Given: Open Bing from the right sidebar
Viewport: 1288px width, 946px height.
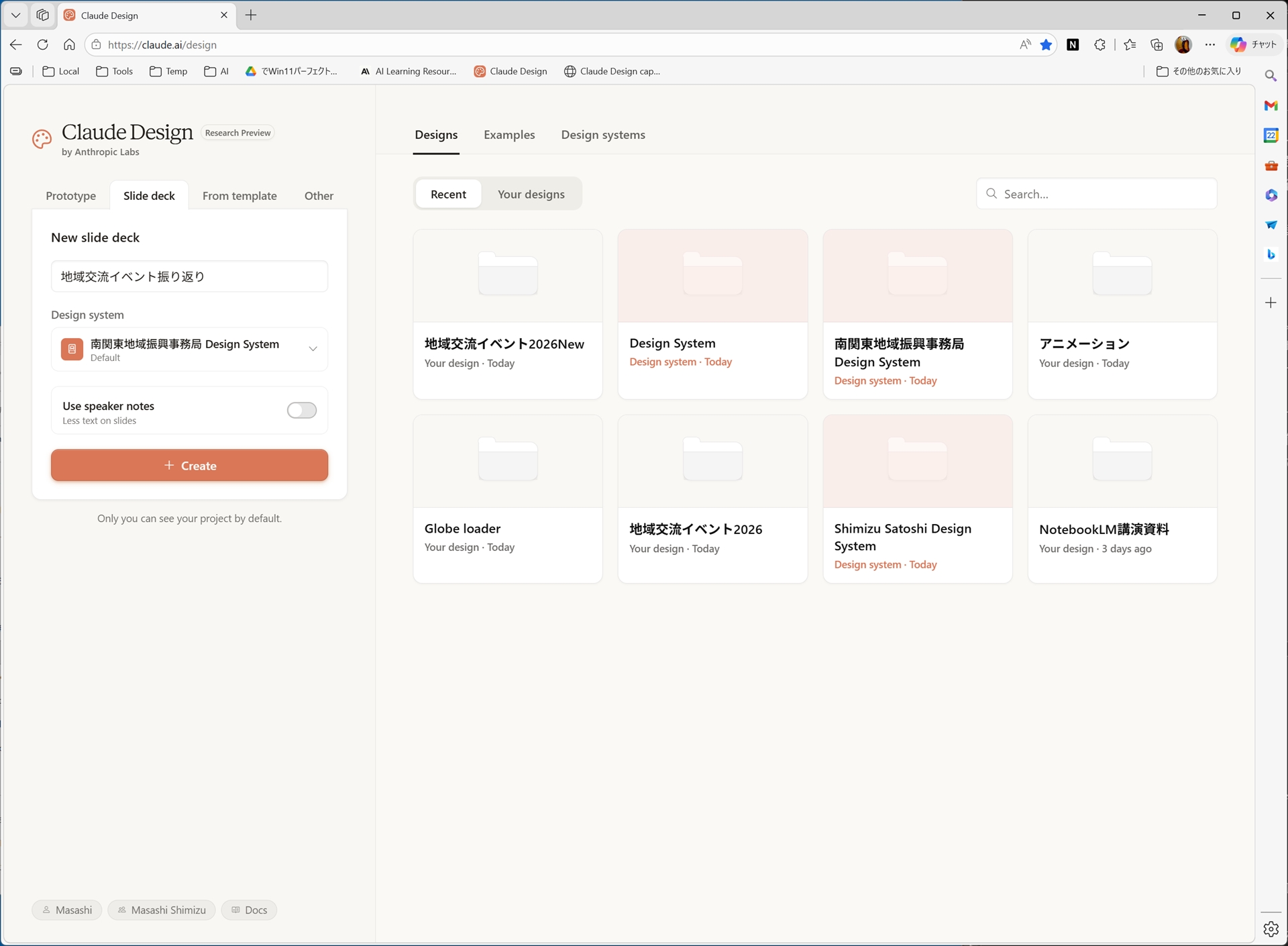Looking at the screenshot, I should [1271, 254].
